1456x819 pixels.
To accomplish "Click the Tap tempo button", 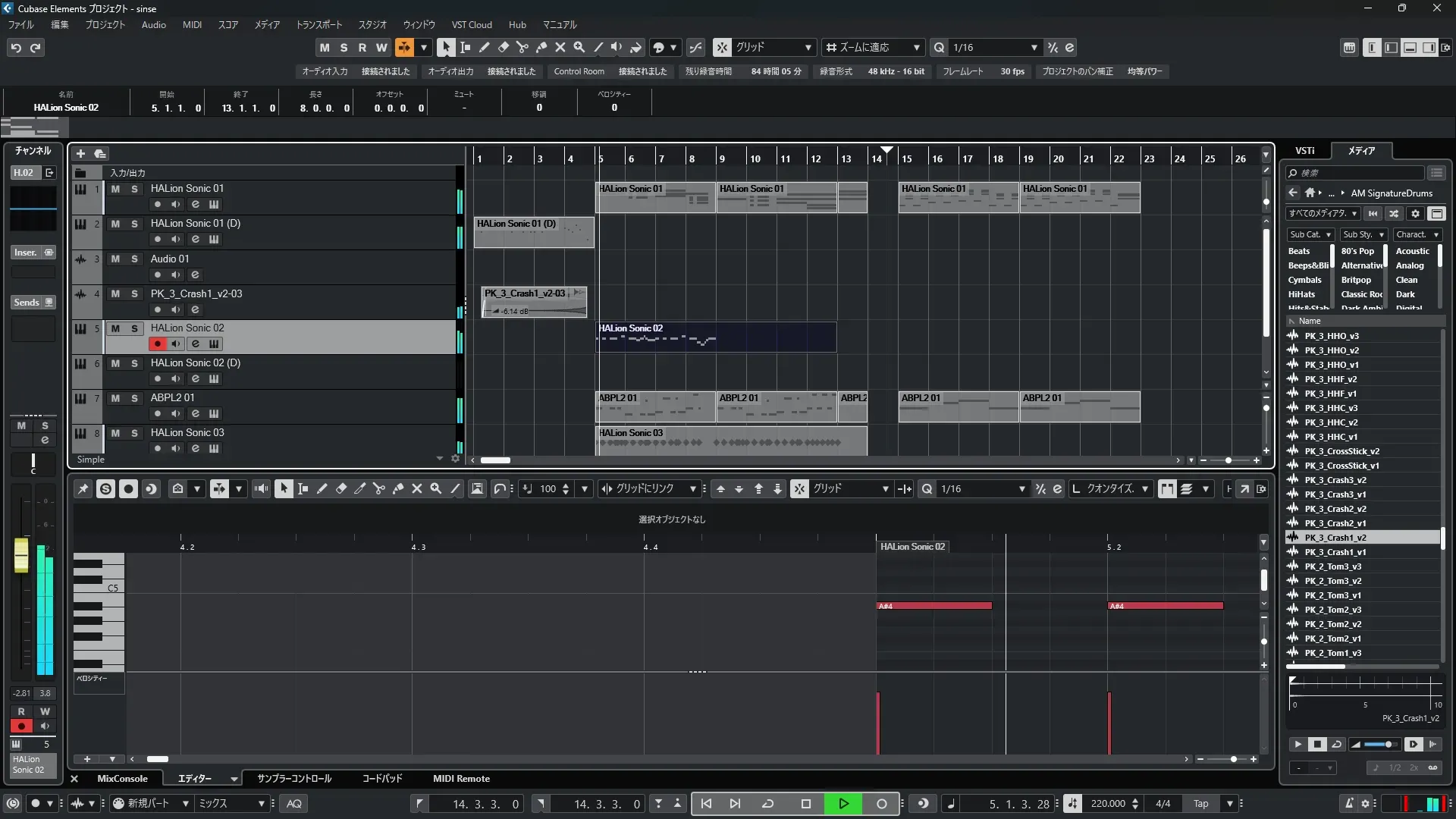I will pyautogui.click(x=1200, y=804).
